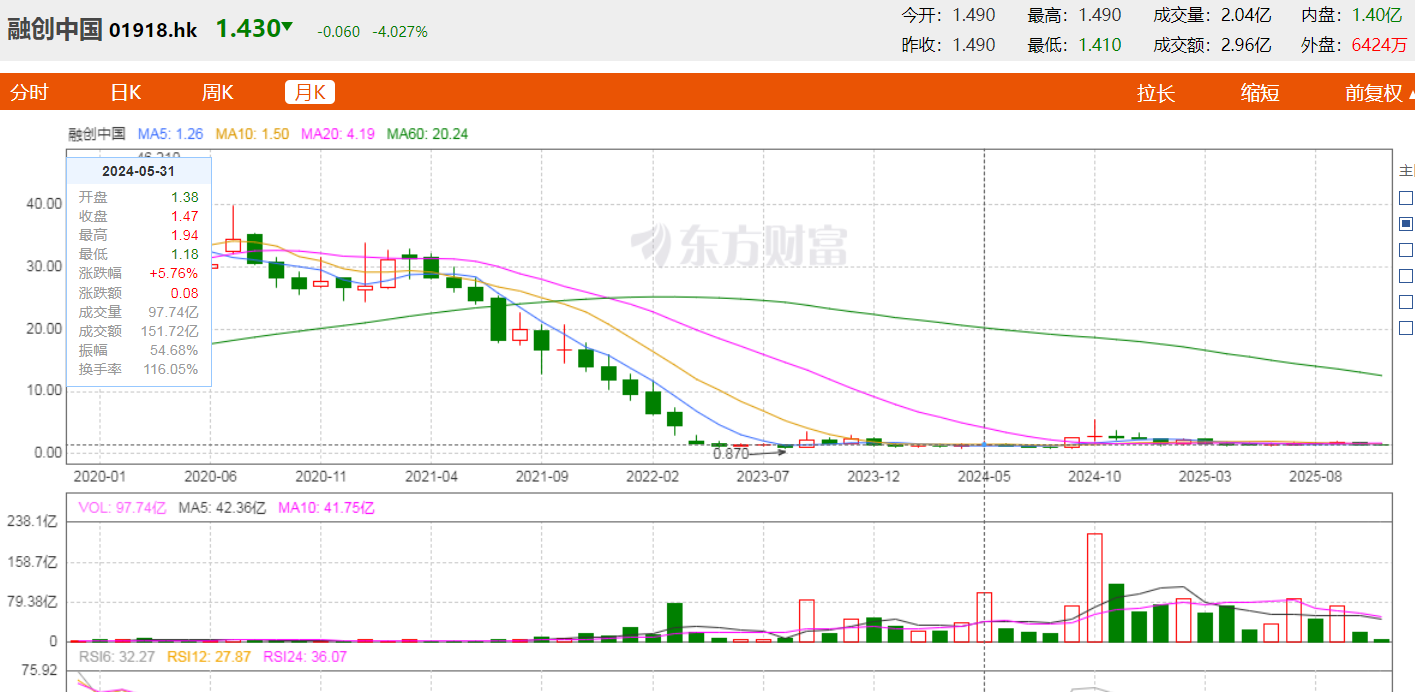Click the tooltip 涨跌额 value 0.08
This screenshot has width=1415, height=692.
click(185, 293)
